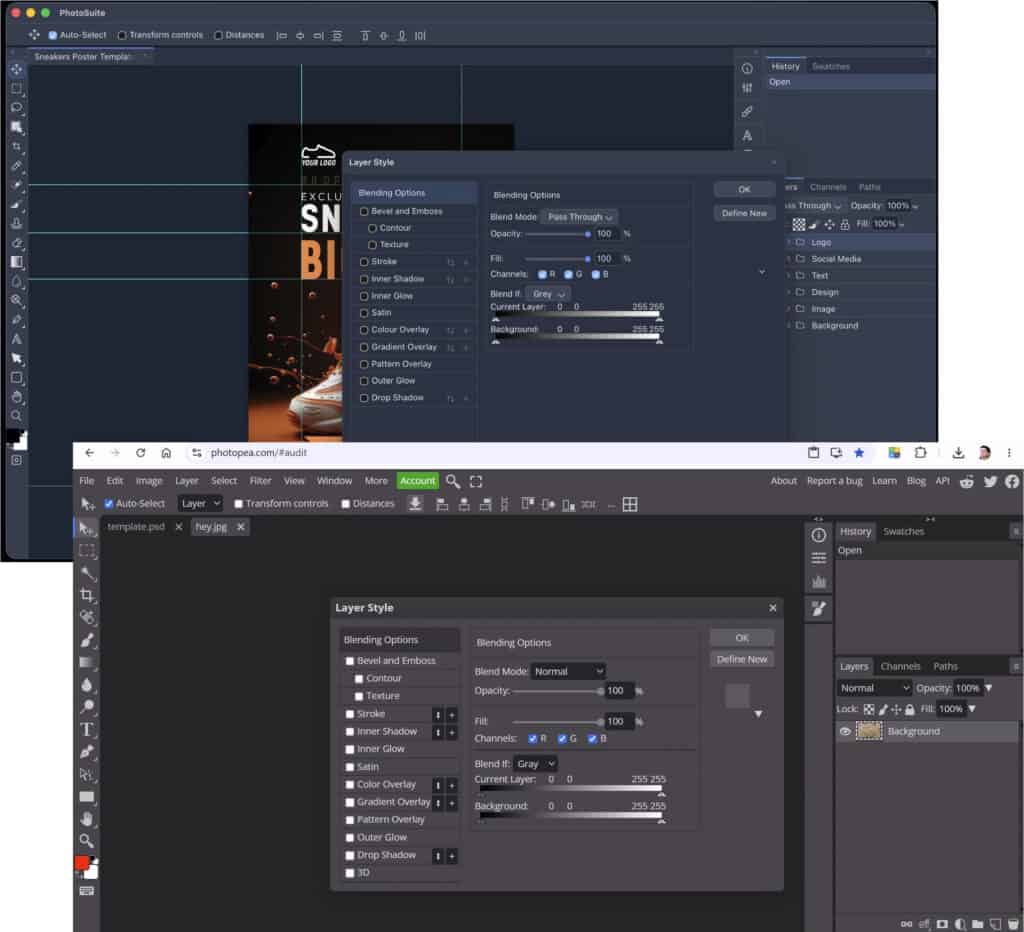The height and width of the screenshot is (932, 1024).
Task: Enable Stroke in Photopea Layer Style
Action: [x=350, y=714]
